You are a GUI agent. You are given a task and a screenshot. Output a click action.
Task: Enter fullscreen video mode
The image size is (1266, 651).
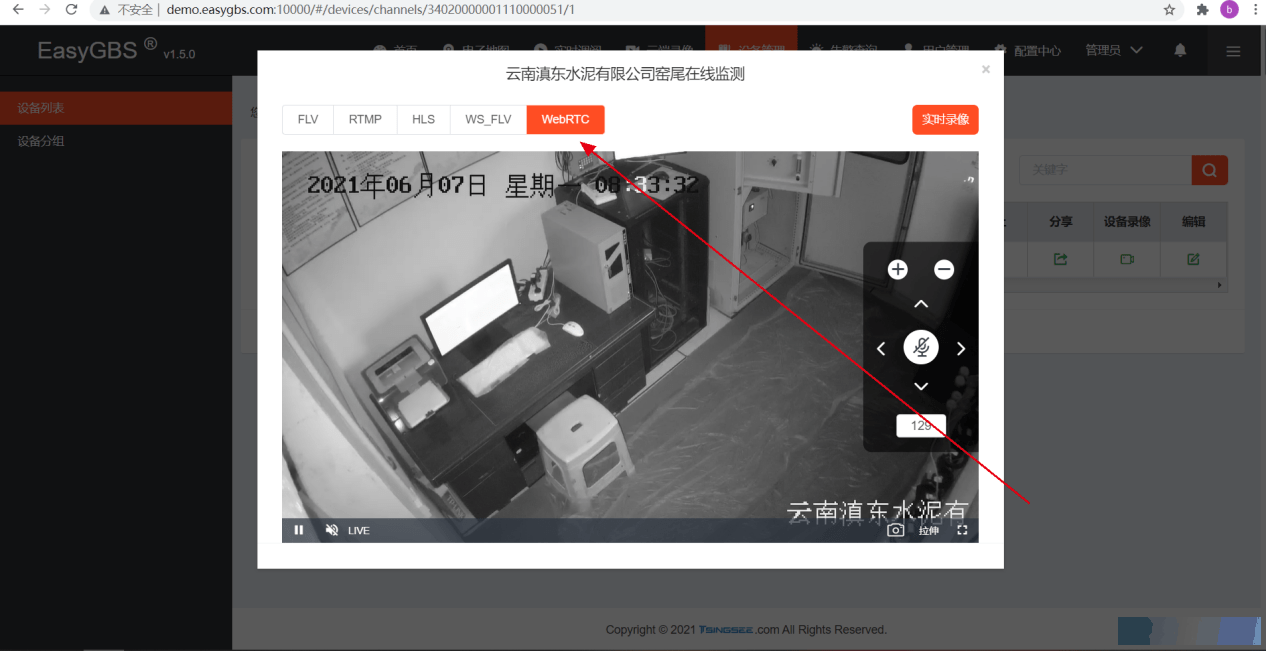pyautogui.click(x=963, y=530)
